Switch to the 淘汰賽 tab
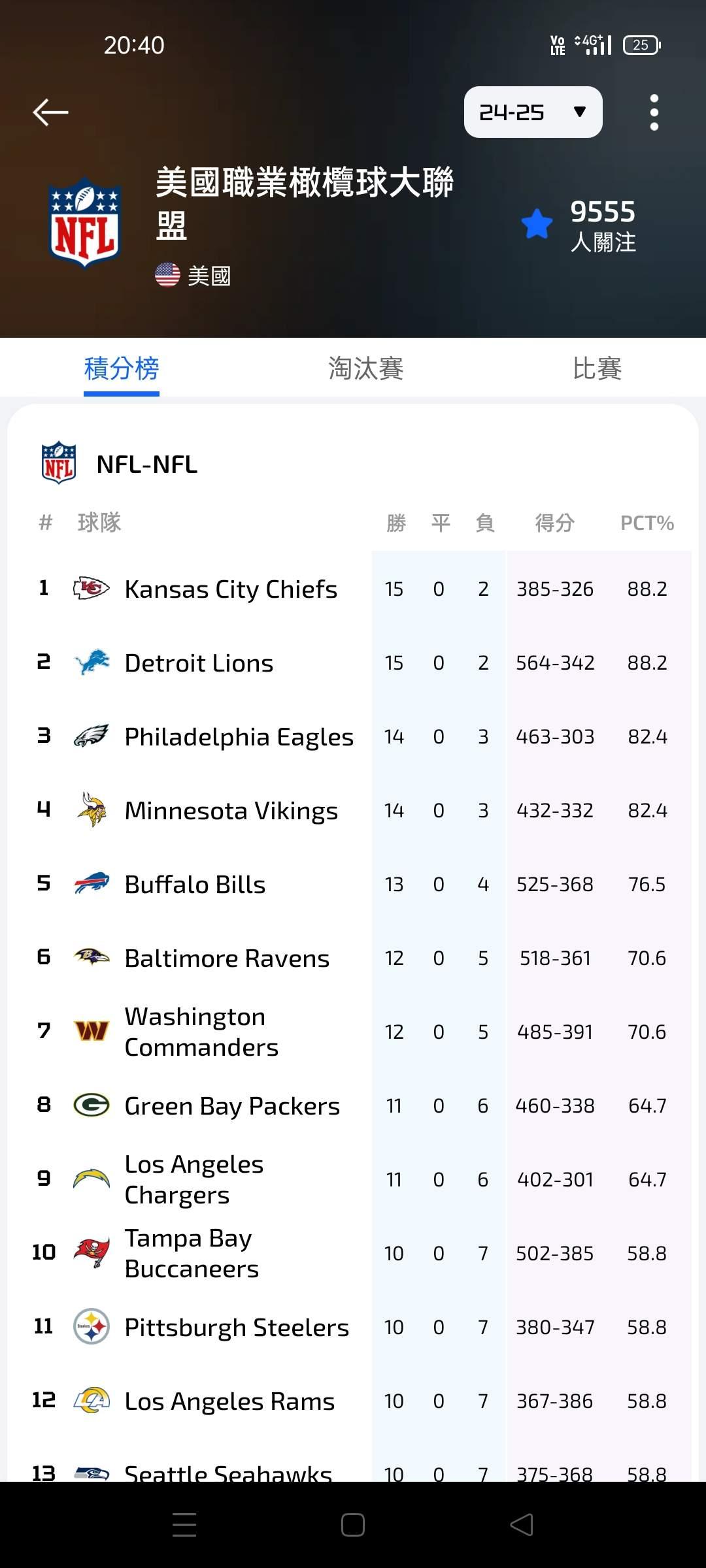Viewport: 706px width, 1568px height. tap(365, 368)
